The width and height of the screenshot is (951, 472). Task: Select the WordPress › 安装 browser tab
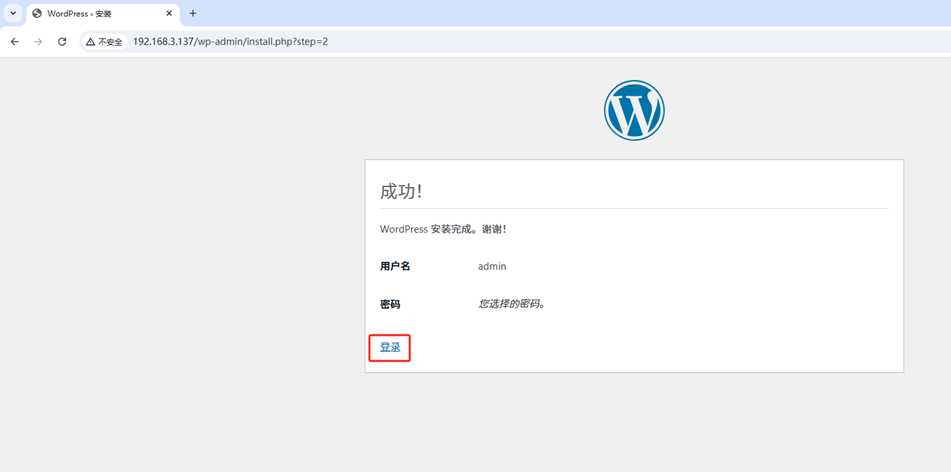tap(103, 13)
